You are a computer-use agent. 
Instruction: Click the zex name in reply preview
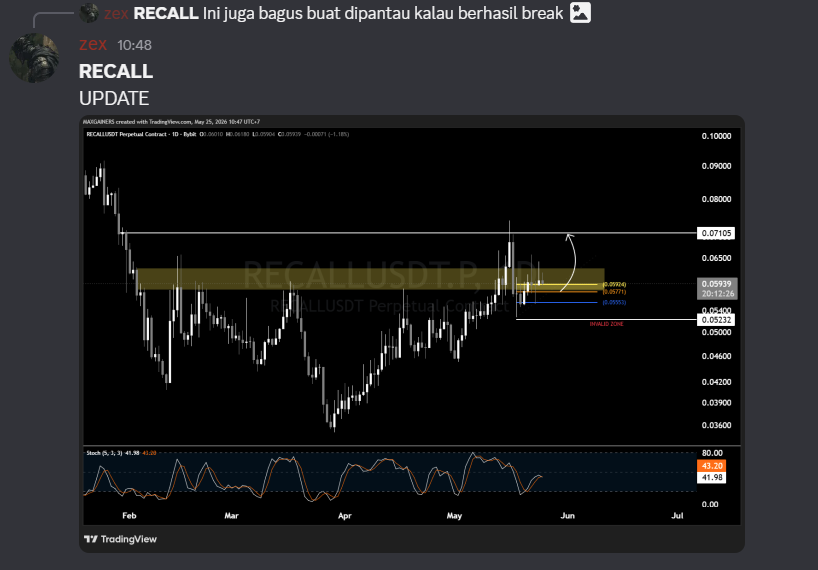pyautogui.click(x=116, y=13)
